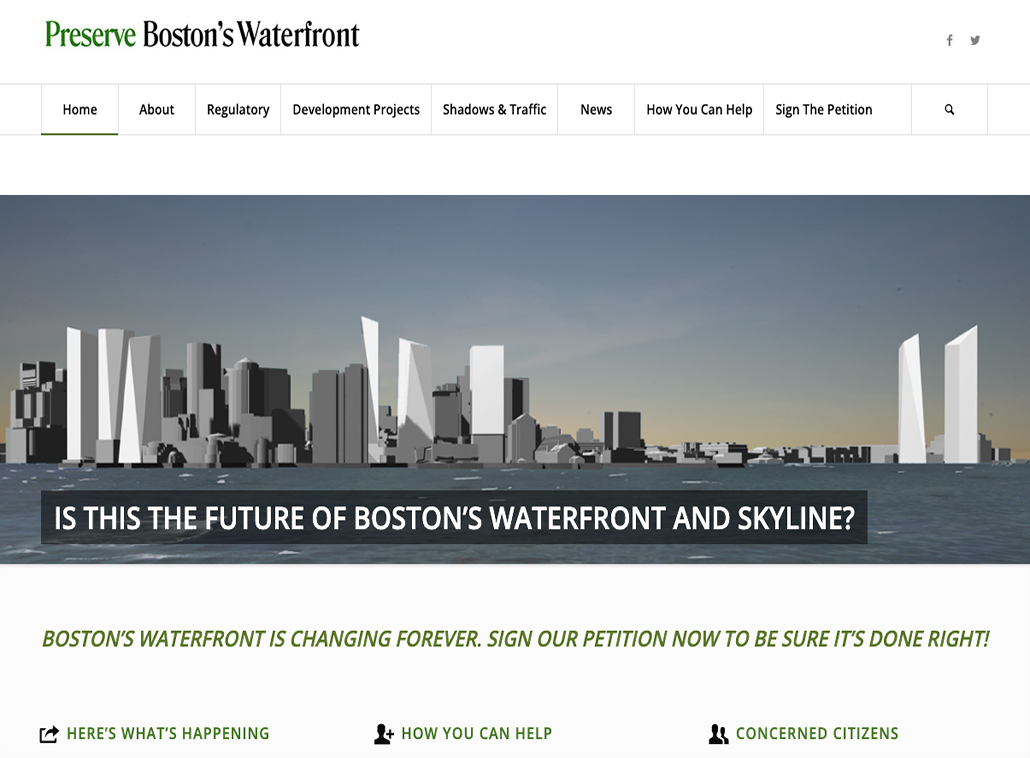Open the How You Can Help section heading
The height and width of the screenshot is (758, 1030).
click(476, 734)
